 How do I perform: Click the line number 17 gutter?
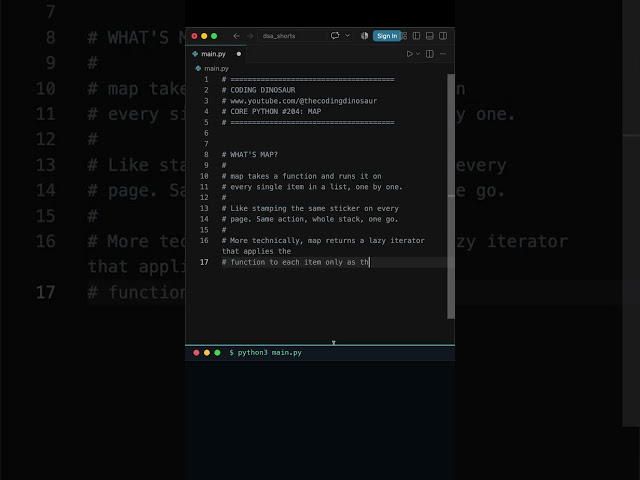point(204,262)
